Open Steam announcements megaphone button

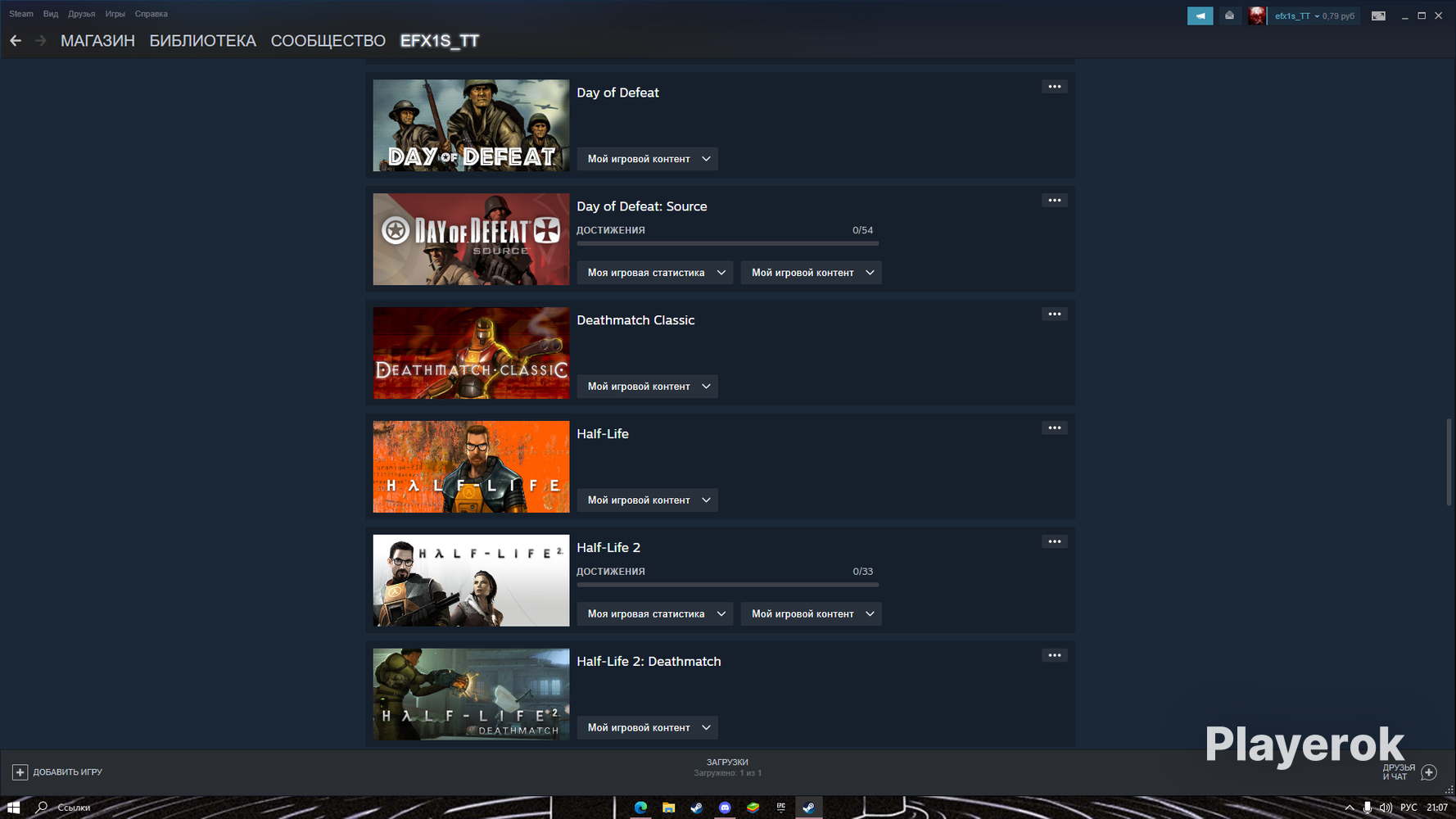(1200, 16)
